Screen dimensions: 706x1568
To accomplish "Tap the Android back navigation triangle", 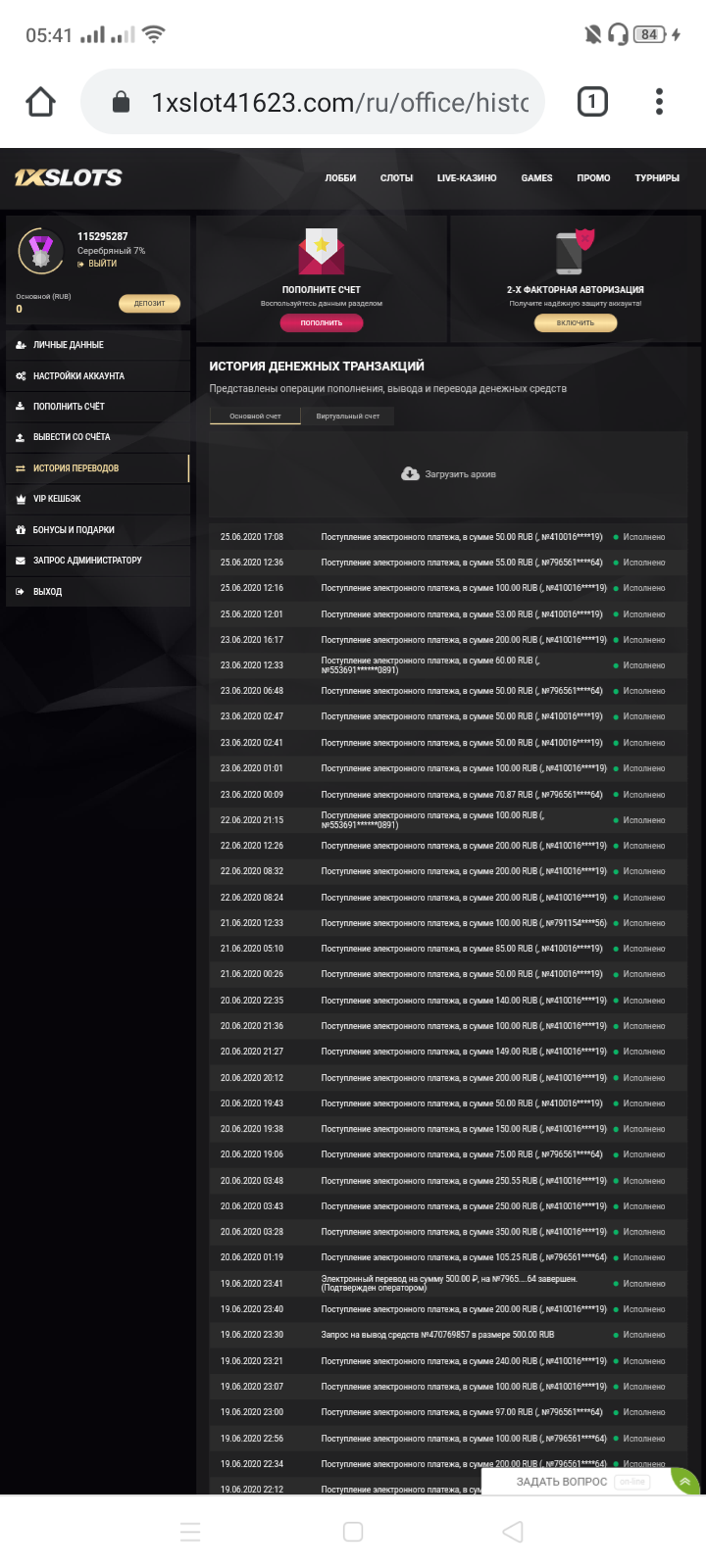I will click(x=512, y=1532).
